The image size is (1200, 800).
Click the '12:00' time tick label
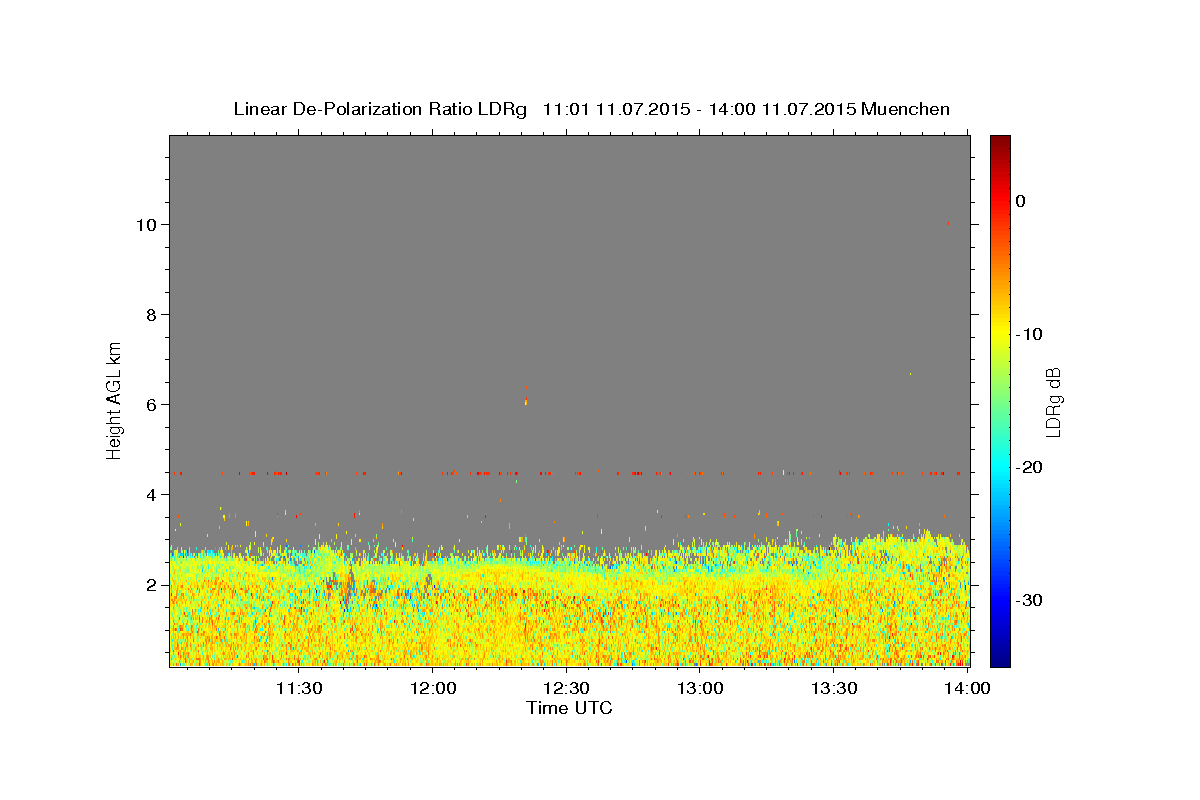[x=432, y=688]
